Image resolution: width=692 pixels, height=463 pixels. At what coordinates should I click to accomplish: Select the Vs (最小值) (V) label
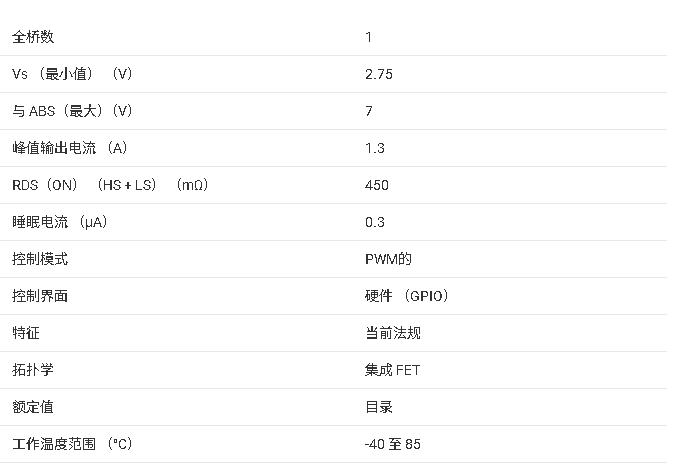pyautogui.click(x=72, y=74)
